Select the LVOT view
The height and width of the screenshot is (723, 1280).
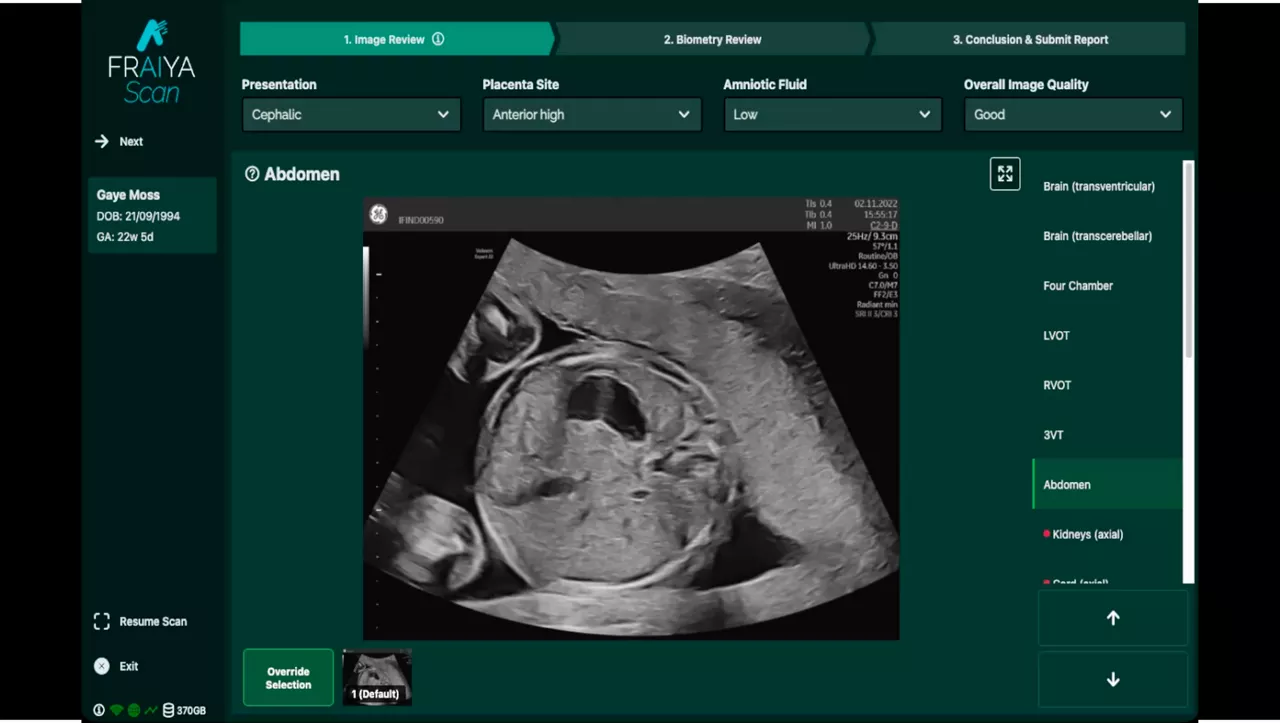(x=1106, y=335)
